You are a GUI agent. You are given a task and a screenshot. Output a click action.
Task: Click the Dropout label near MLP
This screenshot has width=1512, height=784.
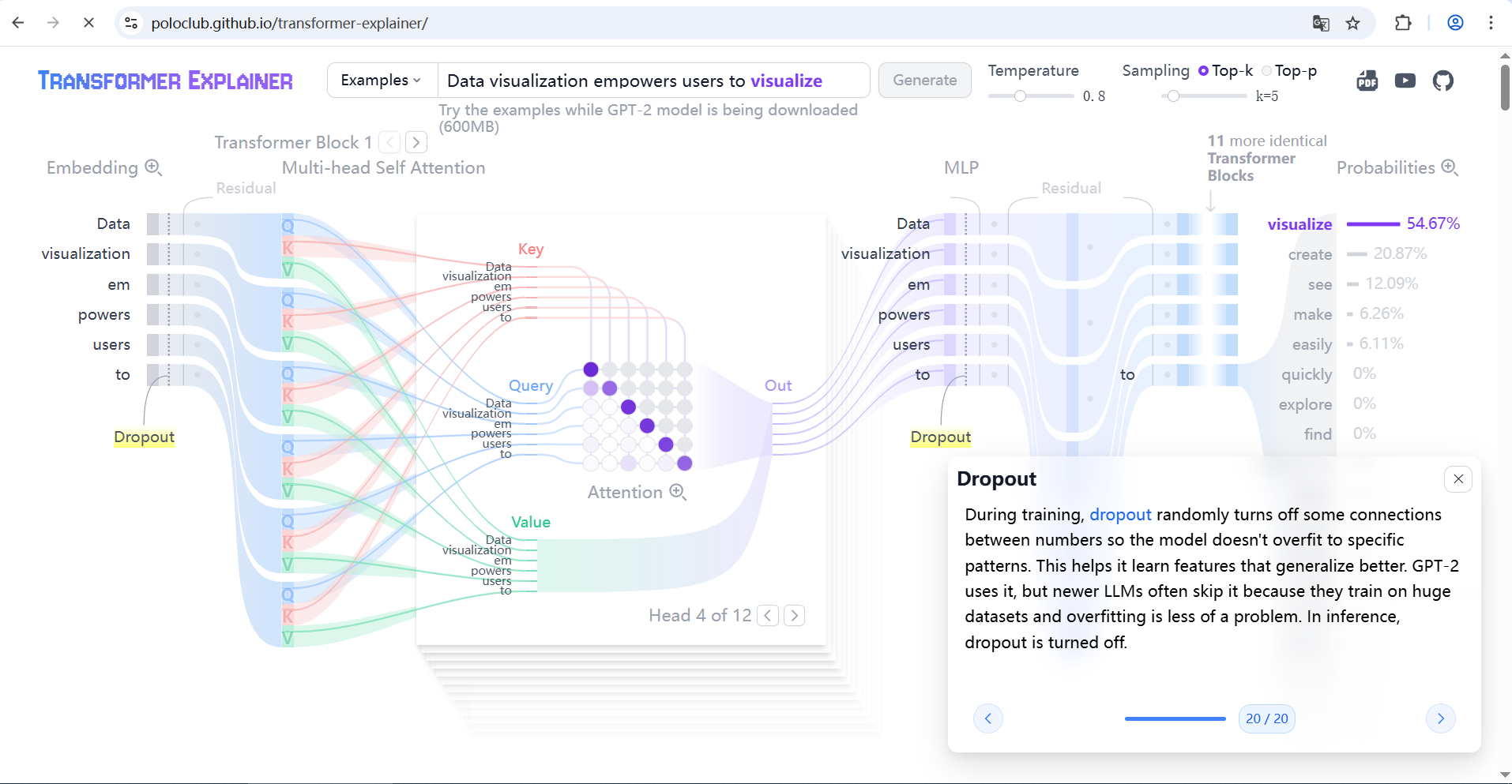(x=940, y=437)
